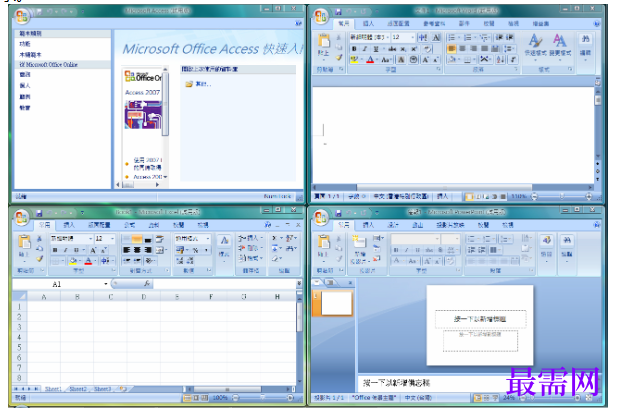
Task: Click the title placeholder on the PowerPoint slide
Action: pyautogui.click(x=480, y=319)
